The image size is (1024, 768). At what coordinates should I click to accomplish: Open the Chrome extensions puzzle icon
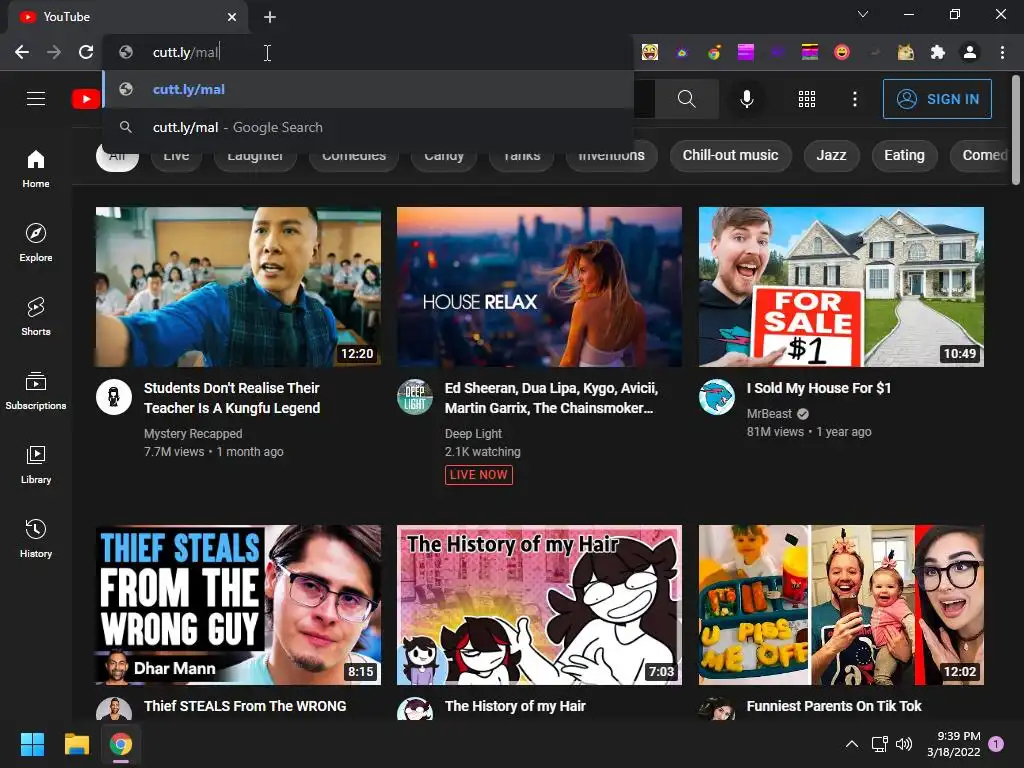(938, 52)
